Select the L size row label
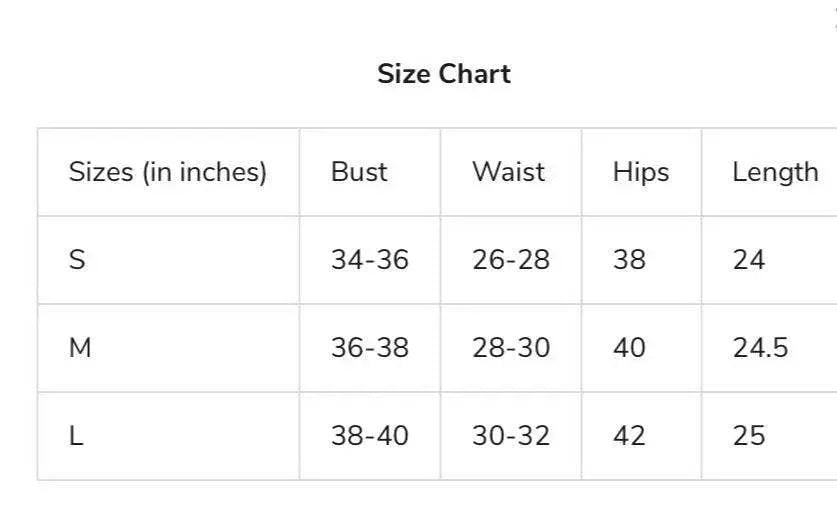 coord(76,436)
